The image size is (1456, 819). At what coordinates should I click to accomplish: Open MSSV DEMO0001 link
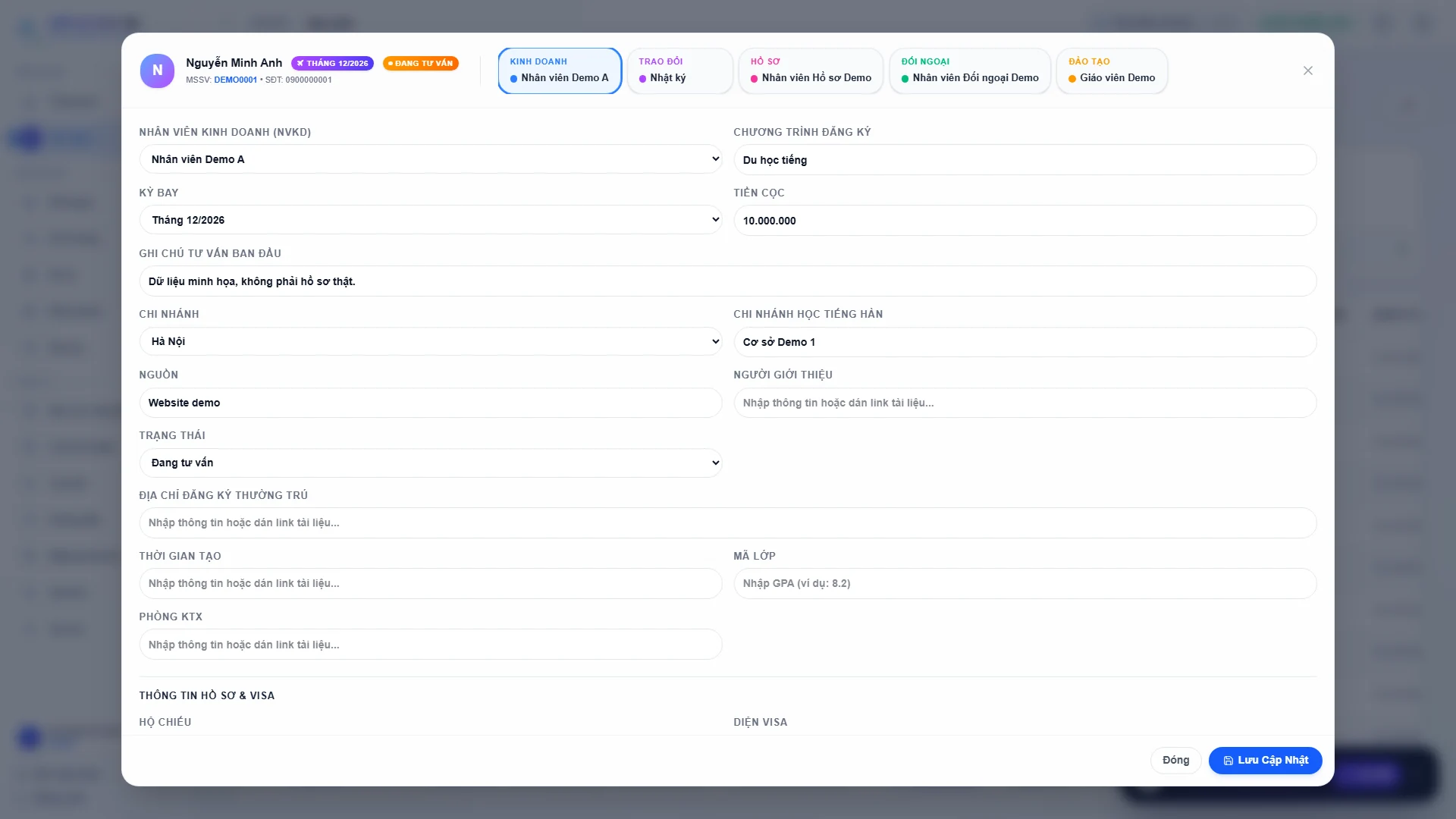click(x=235, y=80)
